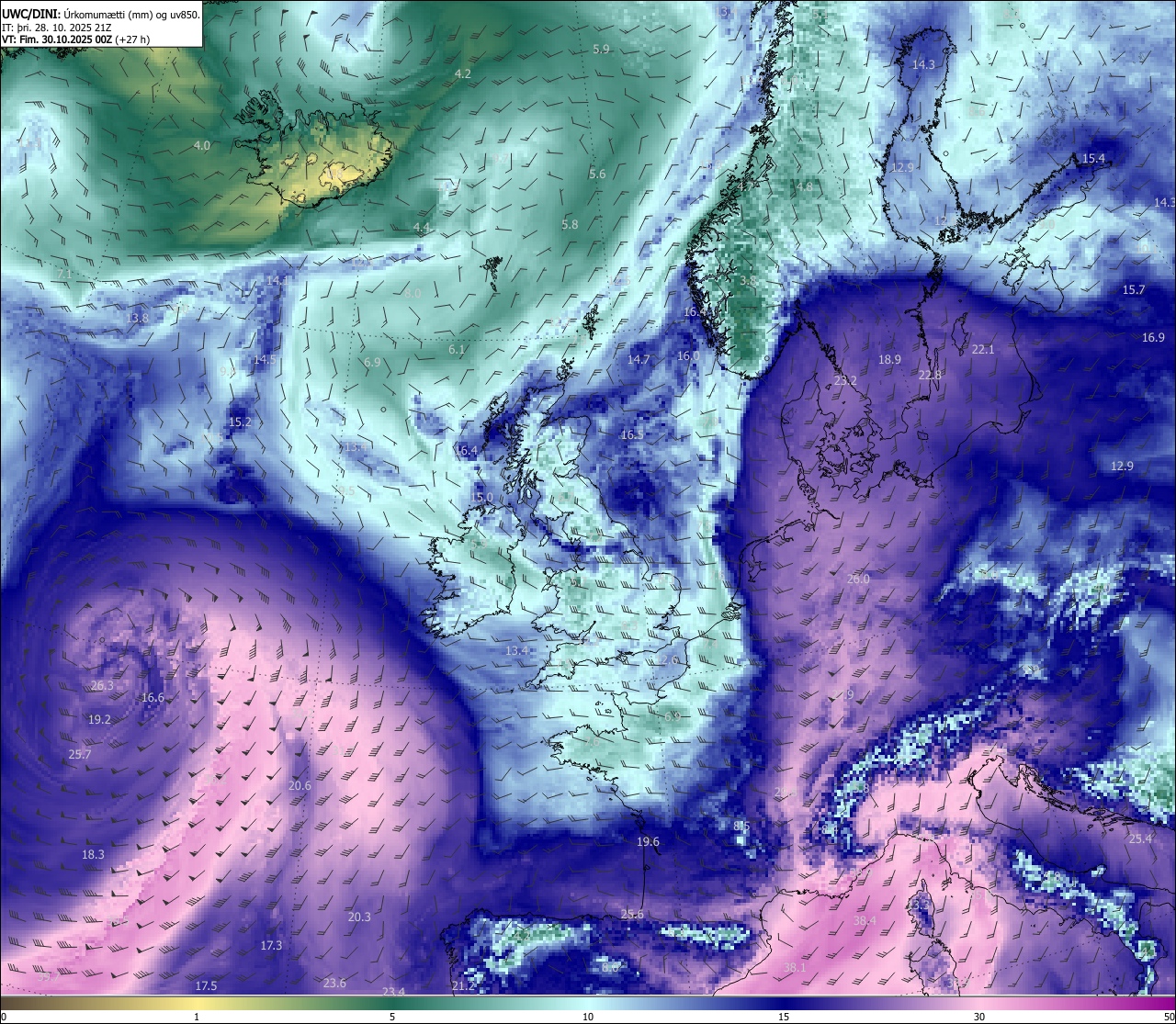The height and width of the screenshot is (1024, 1176).
Task: Click the map value '18.3'
Action: [93, 854]
